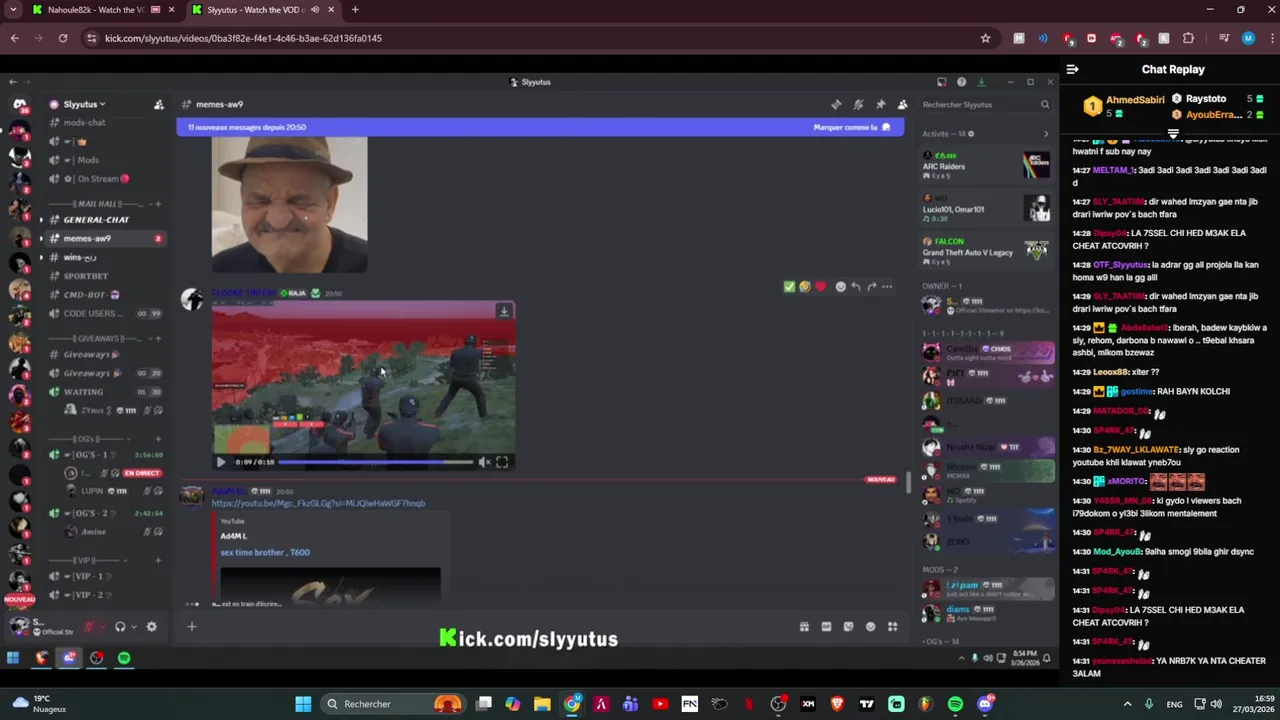Add the green checkmark reaction

789,287
